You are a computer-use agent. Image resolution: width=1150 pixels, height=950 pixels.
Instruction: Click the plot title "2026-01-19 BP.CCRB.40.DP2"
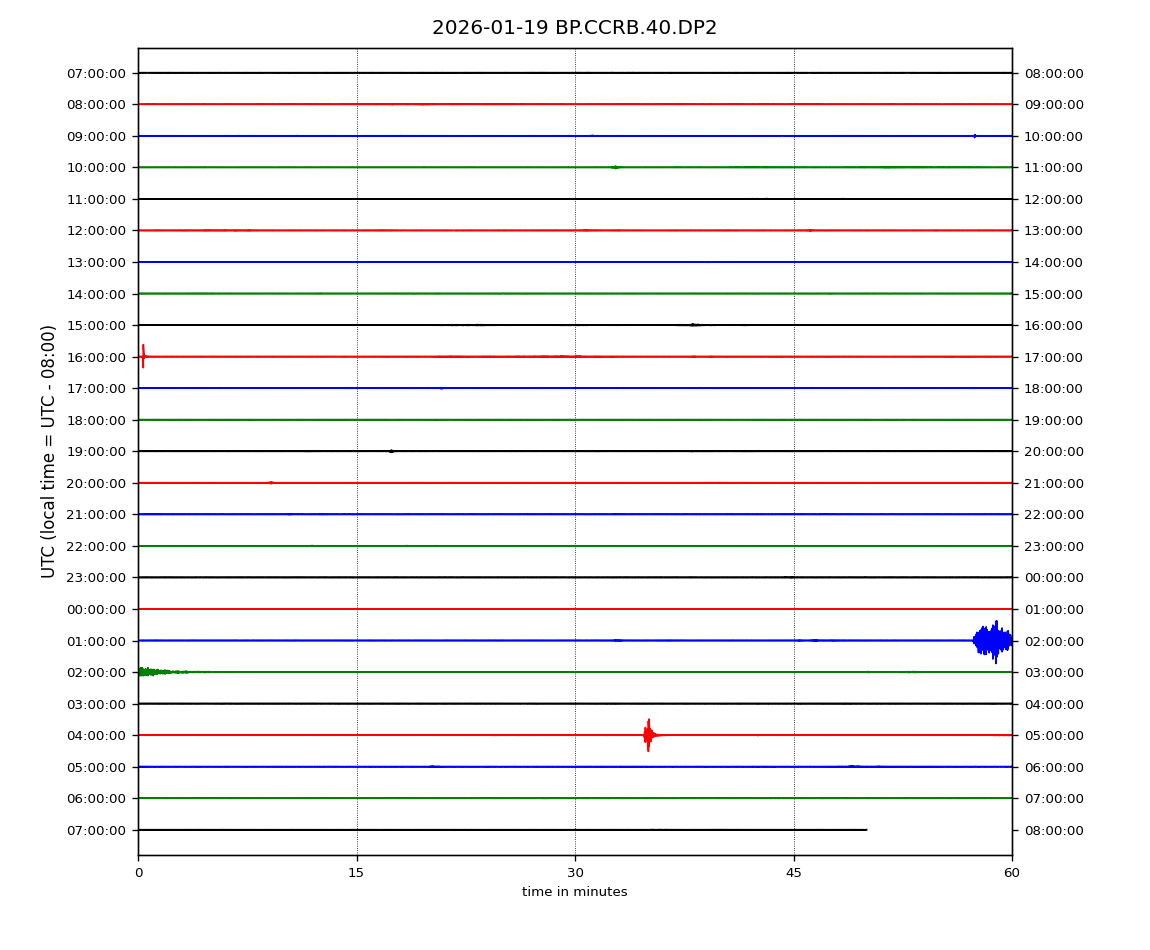[574, 28]
